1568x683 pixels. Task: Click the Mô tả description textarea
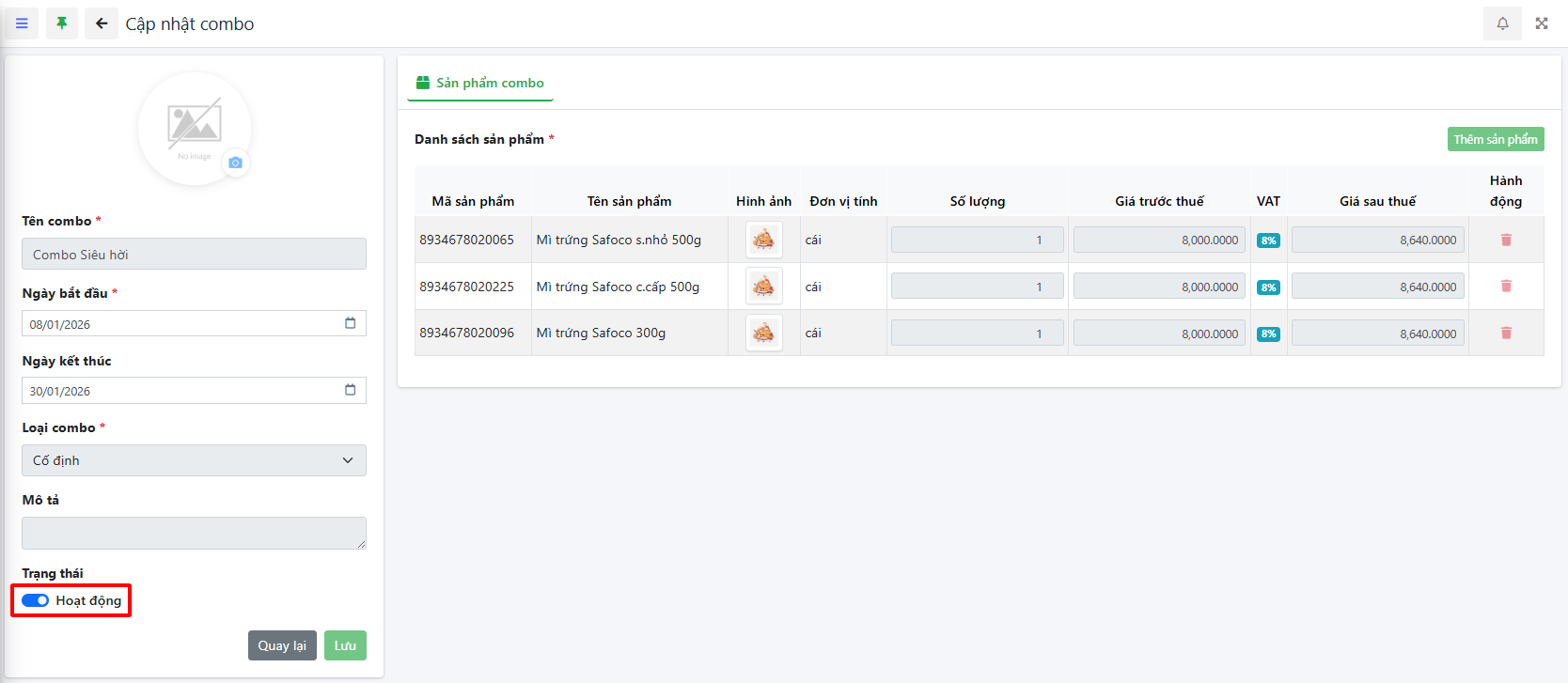(194, 533)
